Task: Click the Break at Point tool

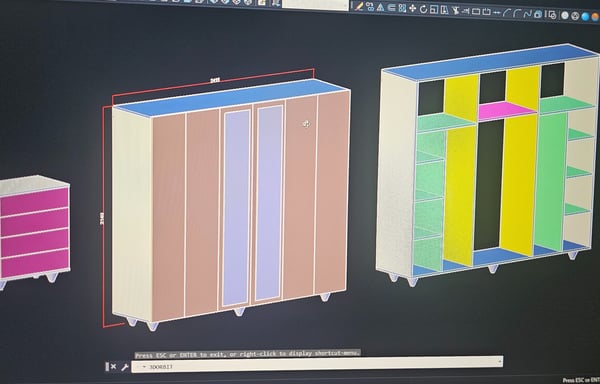Action: pyautogui.click(x=476, y=12)
